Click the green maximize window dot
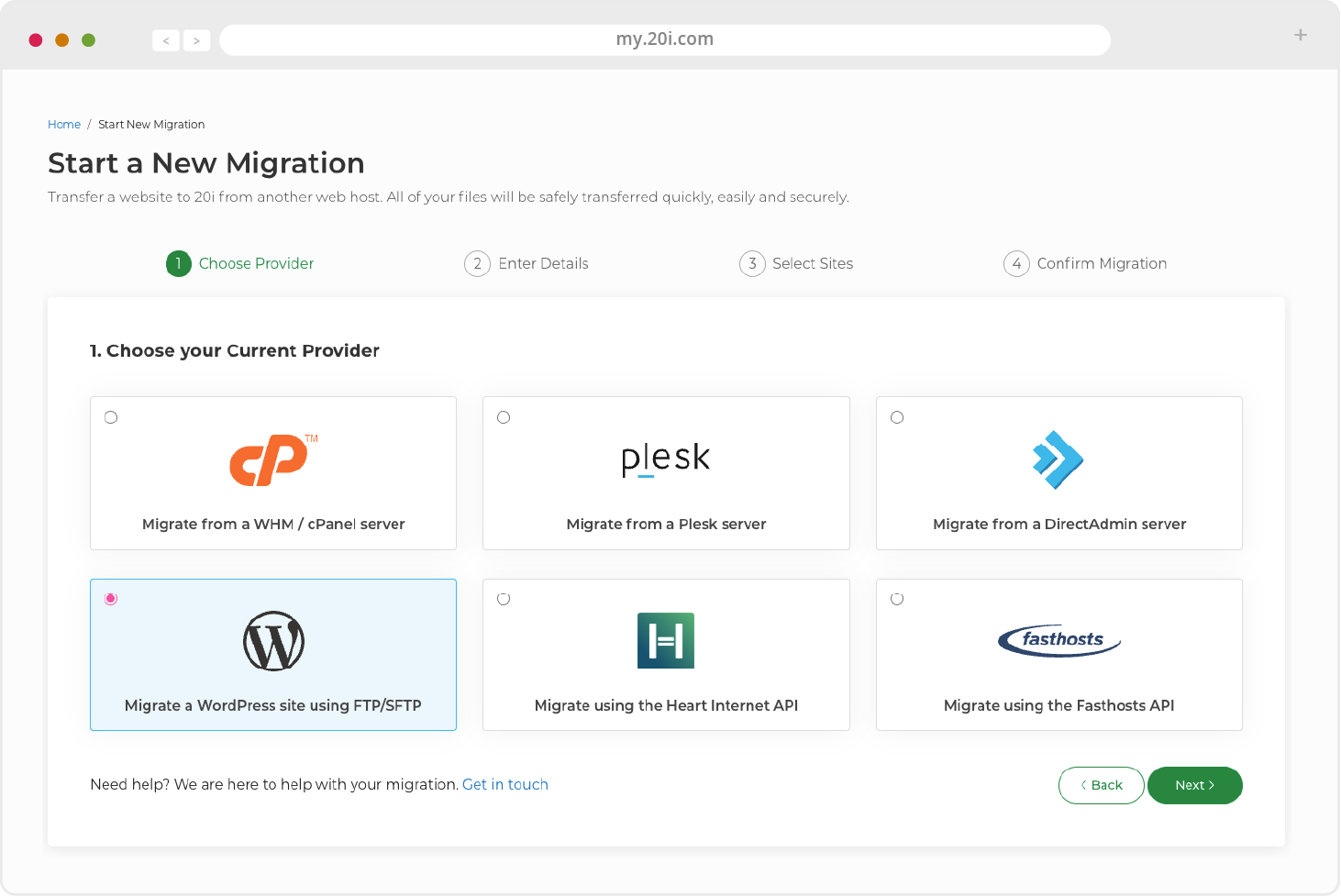Image resolution: width=1341 pixels, height=896 pixels. point(89,40)
